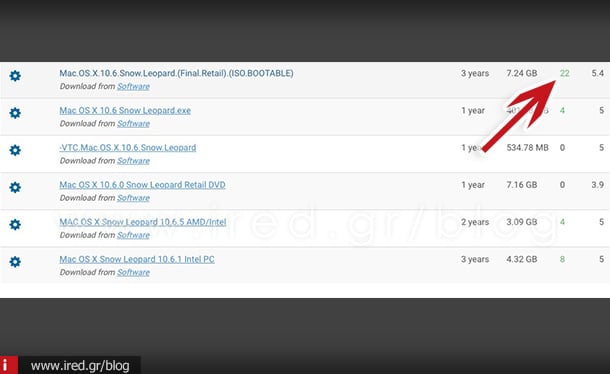The image size is (610, 374).
Task: Open Mac OS X Snow Leopard 10.6.1 Intel PC
Action: pos(137,259)
